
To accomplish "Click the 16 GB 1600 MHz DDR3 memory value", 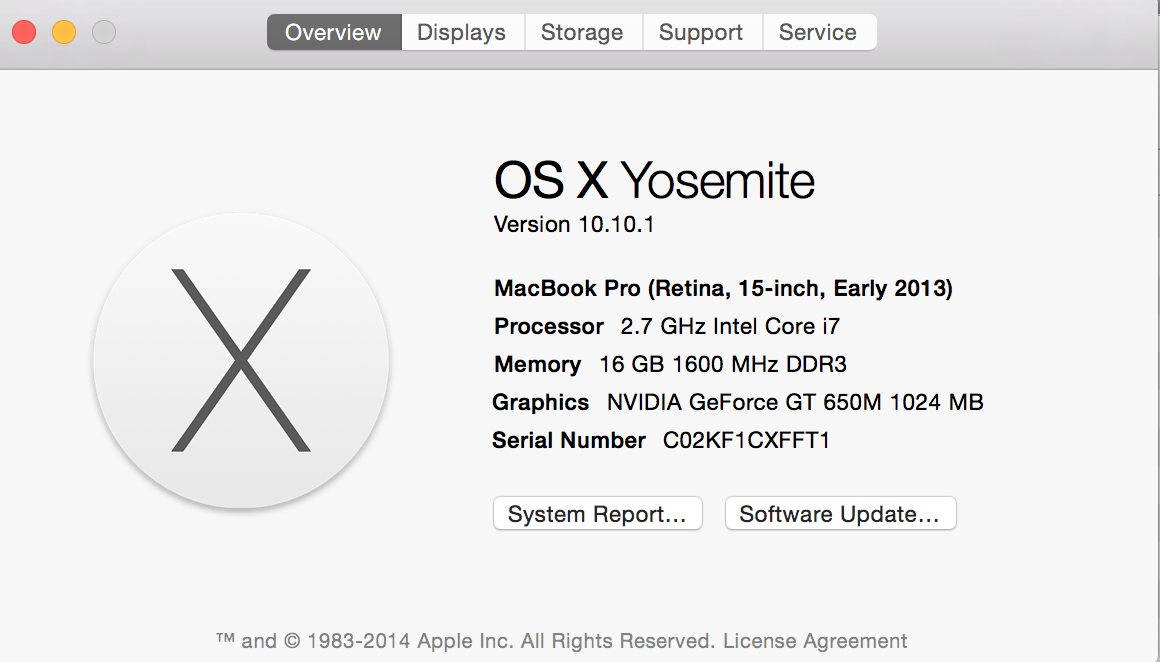I will (x=723, y=364).
